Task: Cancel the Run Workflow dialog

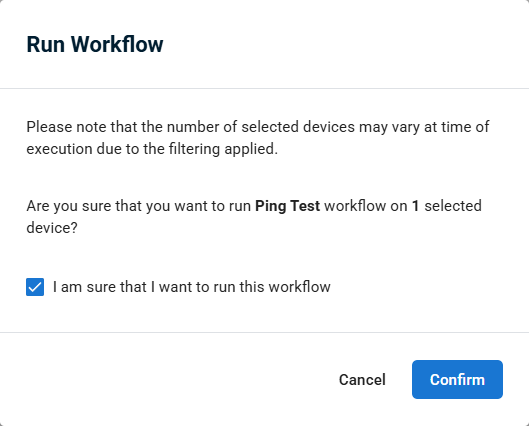Action: pyautogui.click(x=362, y=379)
